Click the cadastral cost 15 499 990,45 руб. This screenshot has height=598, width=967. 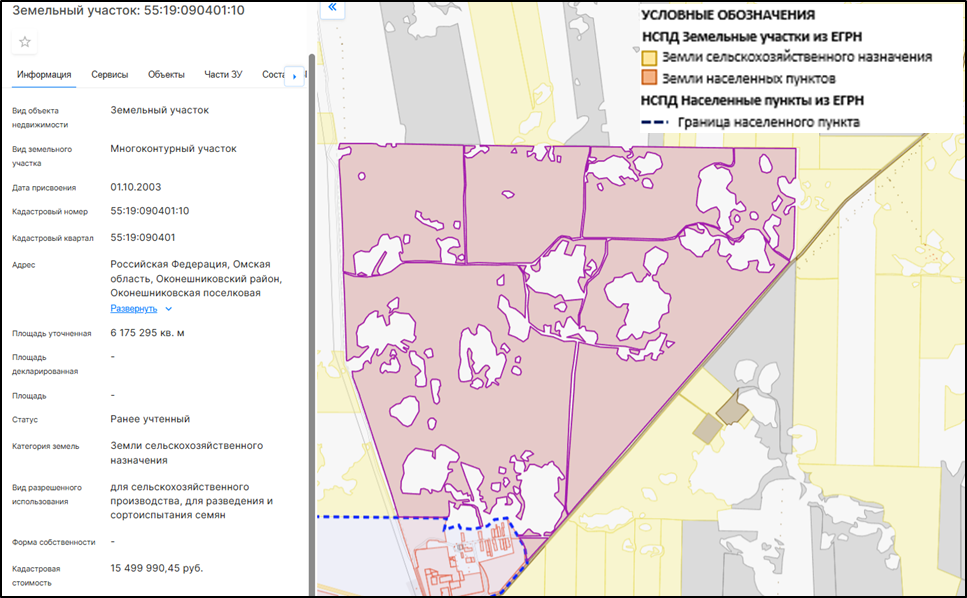tap(157, 568)
